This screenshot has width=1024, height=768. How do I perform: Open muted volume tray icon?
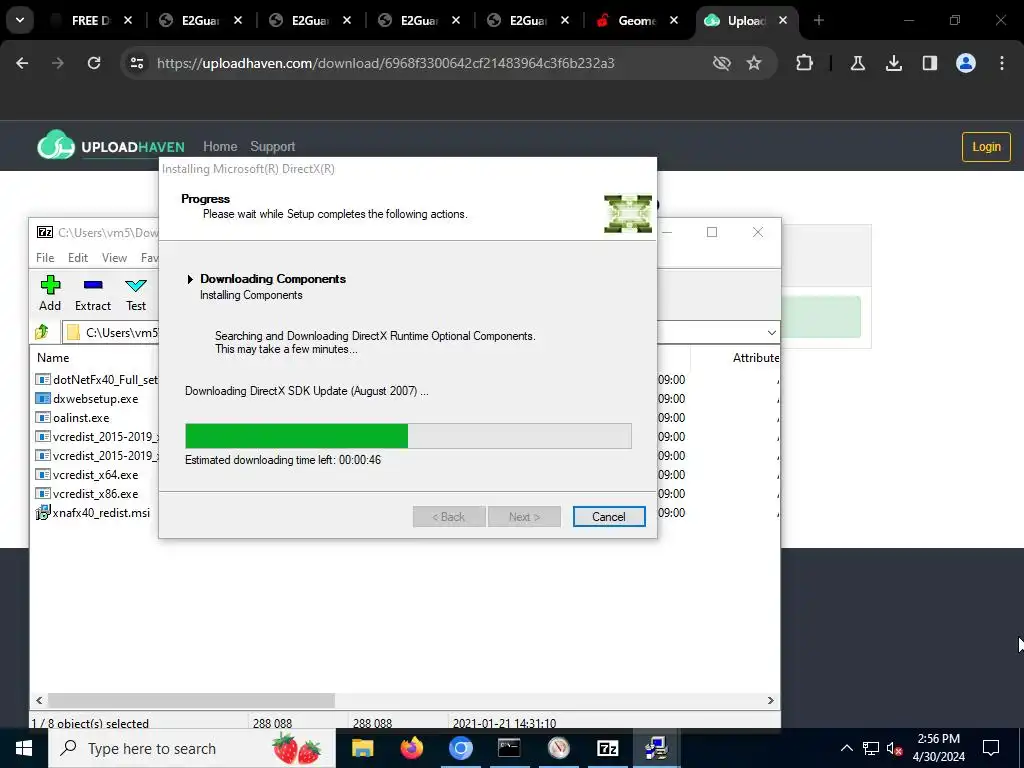tap(894, 748)
